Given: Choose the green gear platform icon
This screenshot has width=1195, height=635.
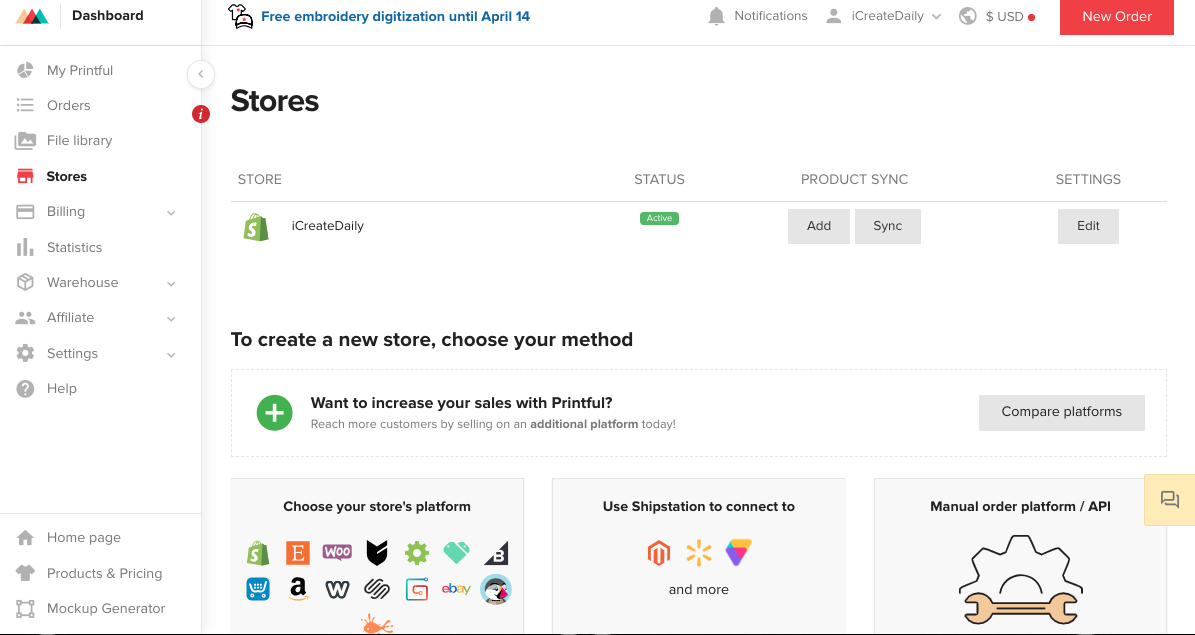Looking at the screenshot, I should pyautogui.click(x=417, y=553).
